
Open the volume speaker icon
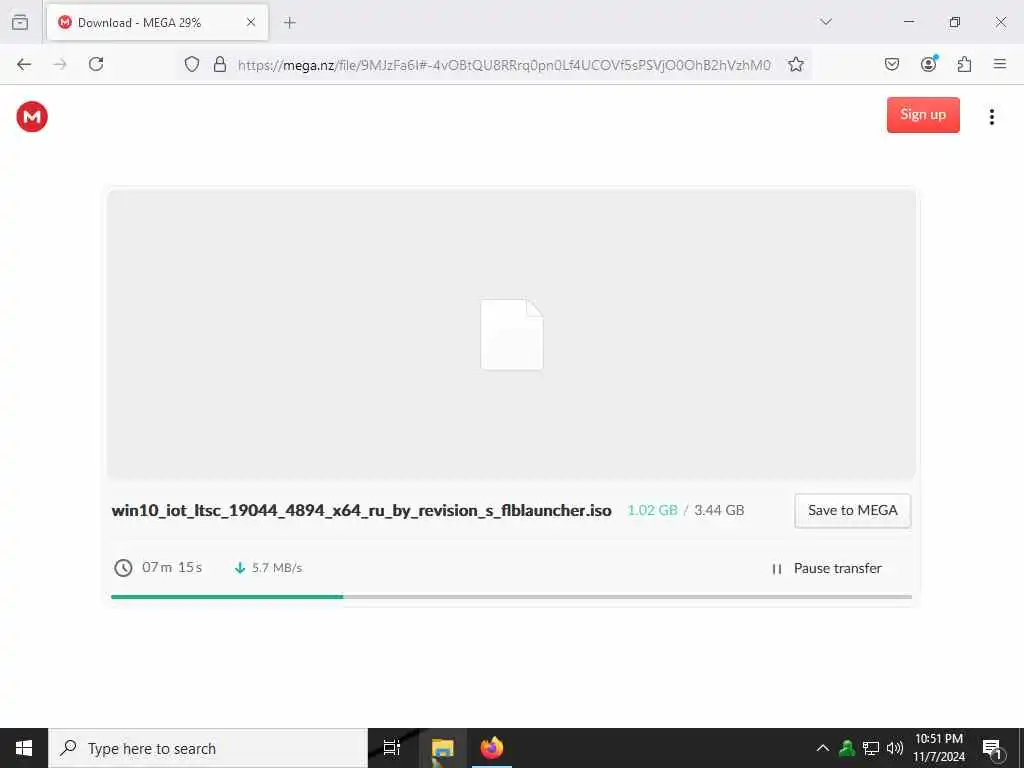point(895,748)
